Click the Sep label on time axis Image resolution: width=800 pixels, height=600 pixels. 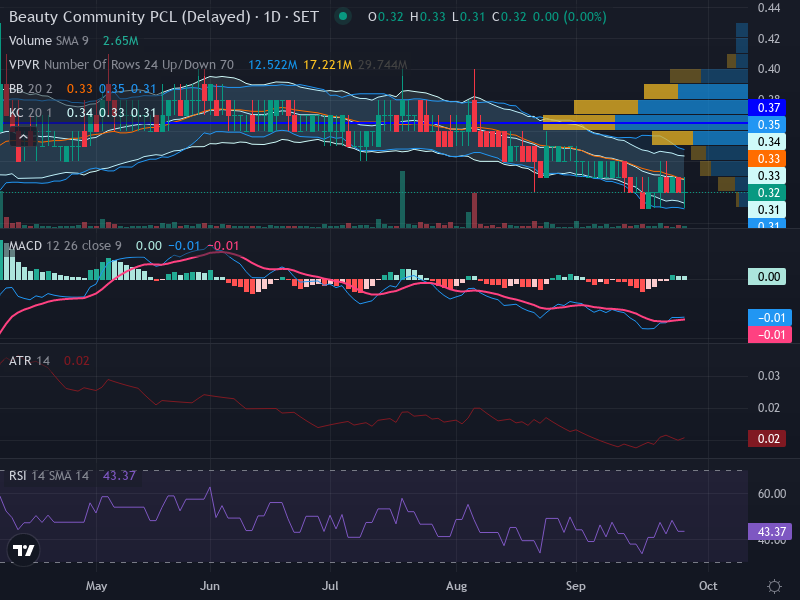click(576, 586)
